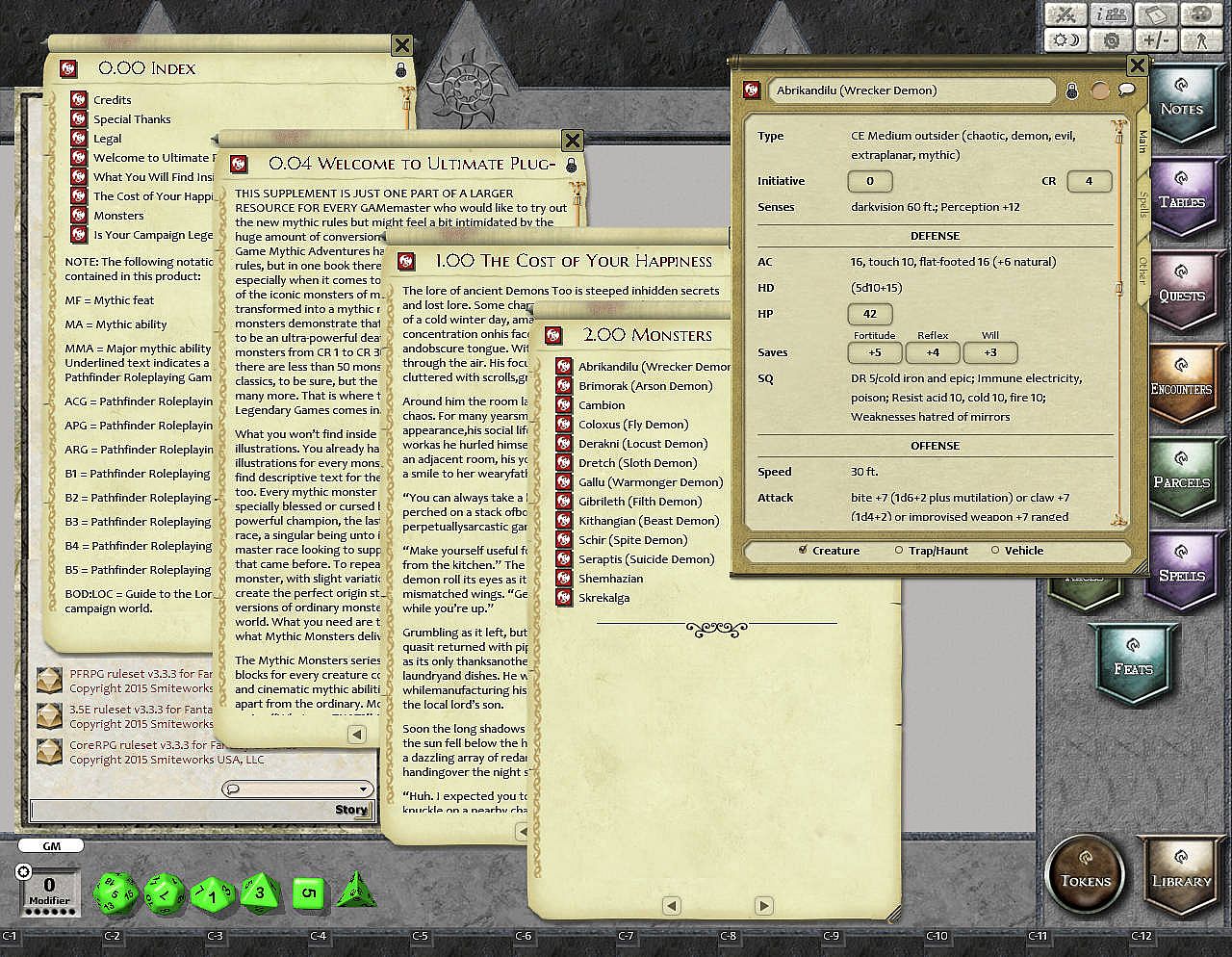Click the Reflex +4 save box
This screenshot has height=957, width=1232.
point(933,352)
